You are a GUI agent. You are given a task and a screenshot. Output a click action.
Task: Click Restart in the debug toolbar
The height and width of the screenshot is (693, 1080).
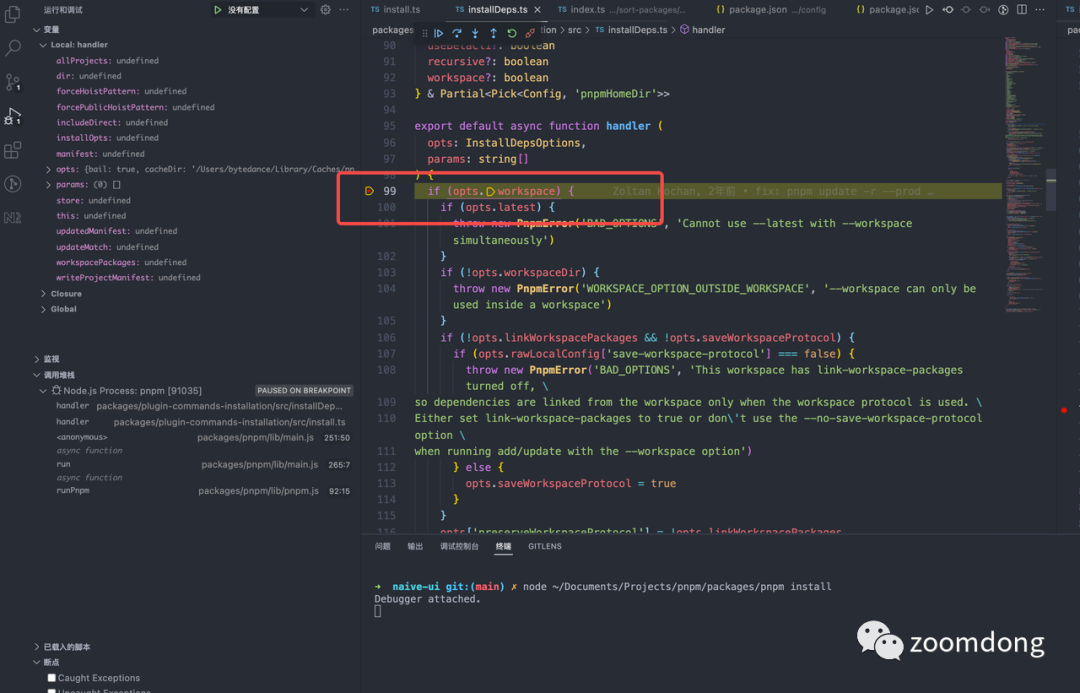(x=512, y=32)
